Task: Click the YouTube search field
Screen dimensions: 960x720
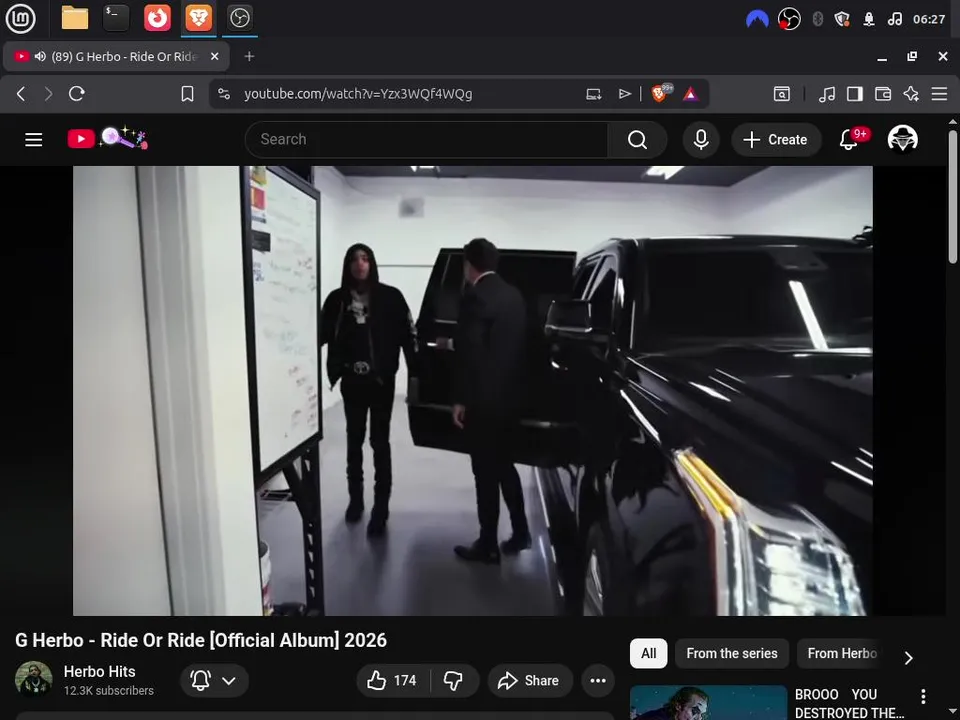Action: click(x=427, y=140)
